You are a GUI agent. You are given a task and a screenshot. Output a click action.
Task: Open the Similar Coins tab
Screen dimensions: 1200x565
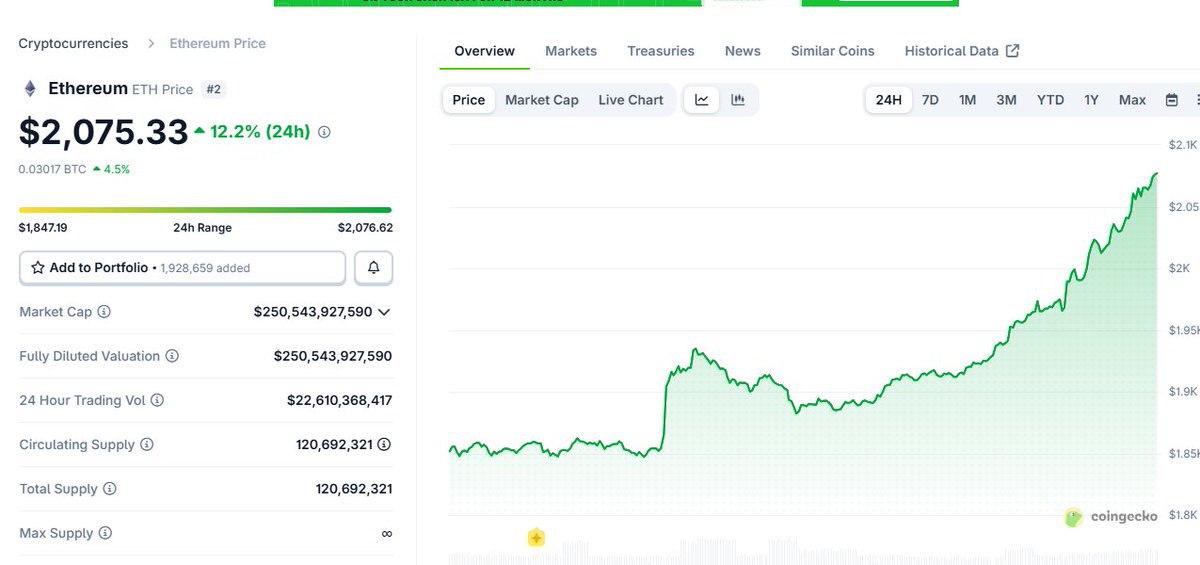(833, 51)
